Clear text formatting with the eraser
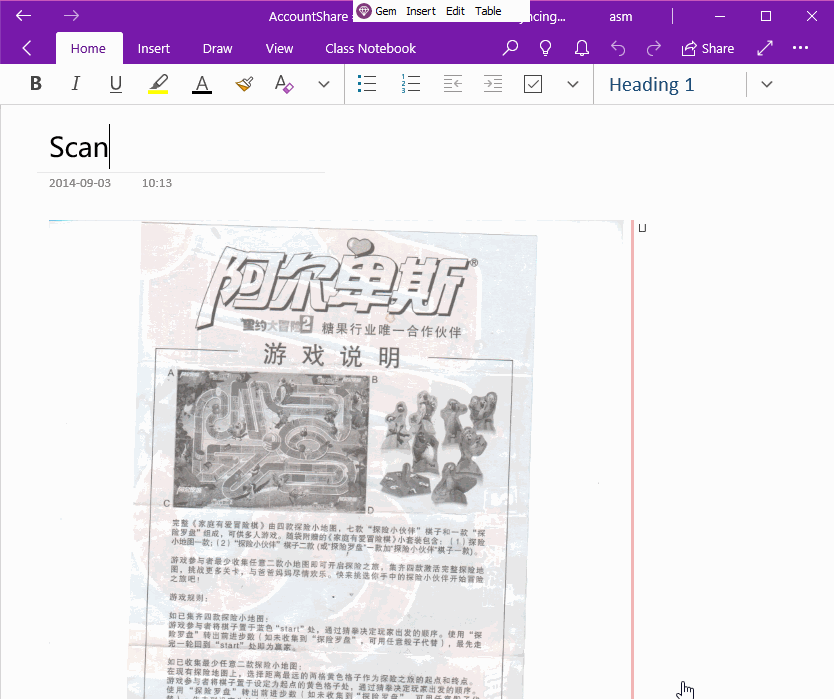The height and width of the screenshot is (699, 834). click(x=284, y=84)
